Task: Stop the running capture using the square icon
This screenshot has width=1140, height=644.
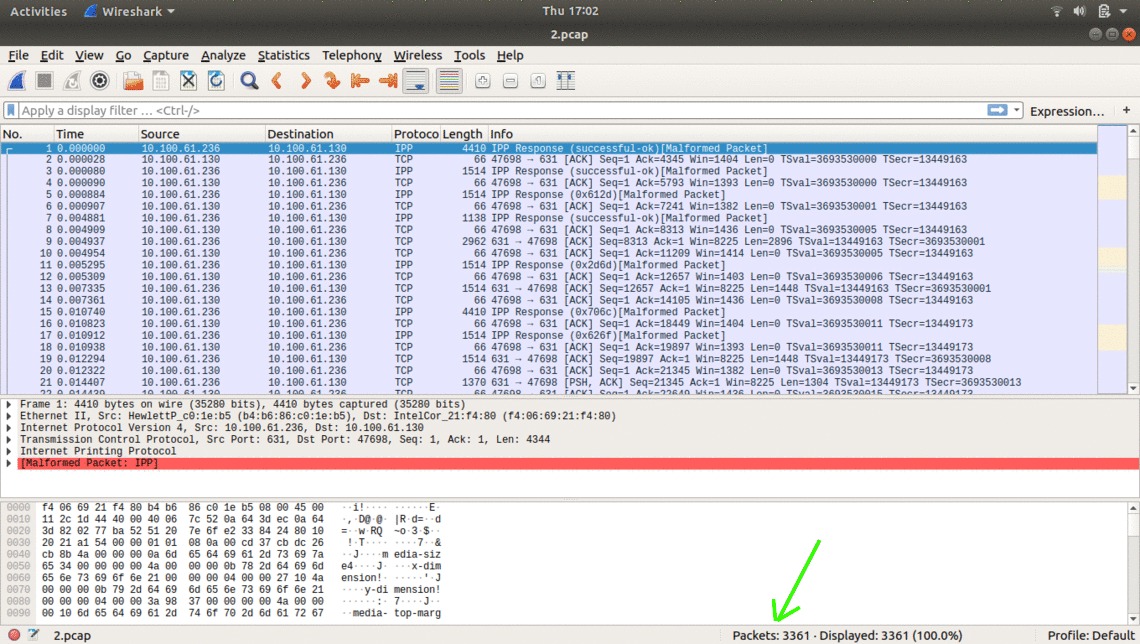Action: click(44, 81)
